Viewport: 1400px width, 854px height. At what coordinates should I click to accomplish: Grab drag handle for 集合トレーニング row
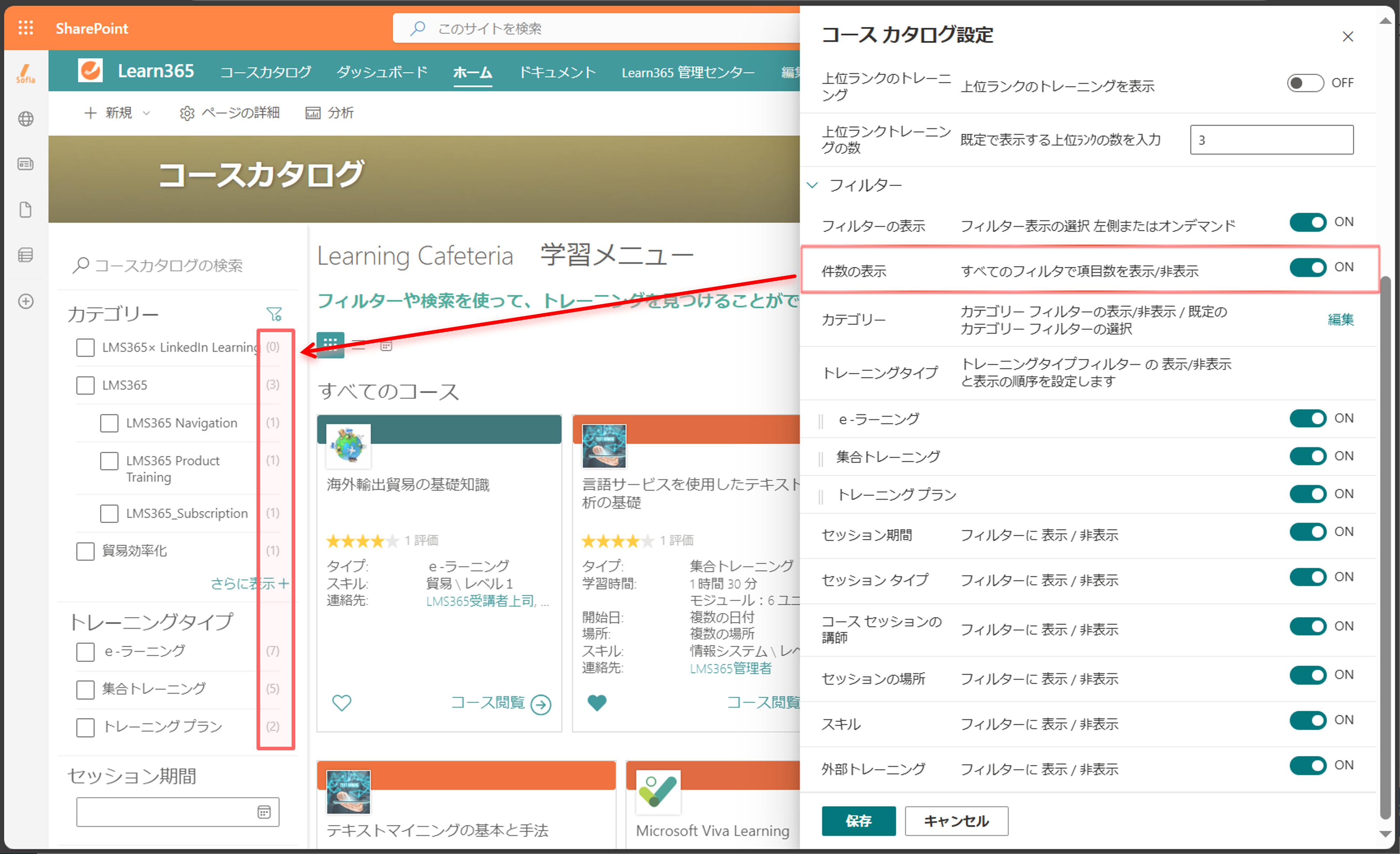[820, 458]
